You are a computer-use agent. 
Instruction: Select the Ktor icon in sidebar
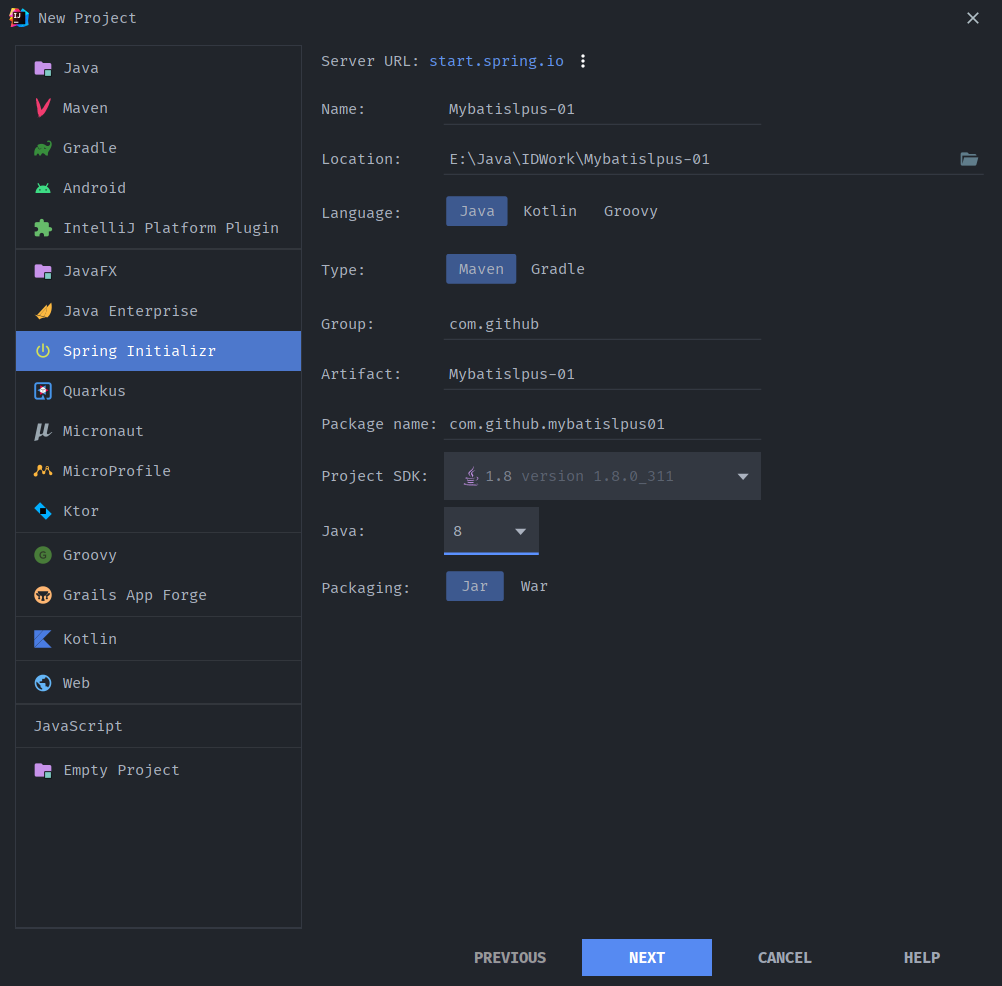[43, 511]
